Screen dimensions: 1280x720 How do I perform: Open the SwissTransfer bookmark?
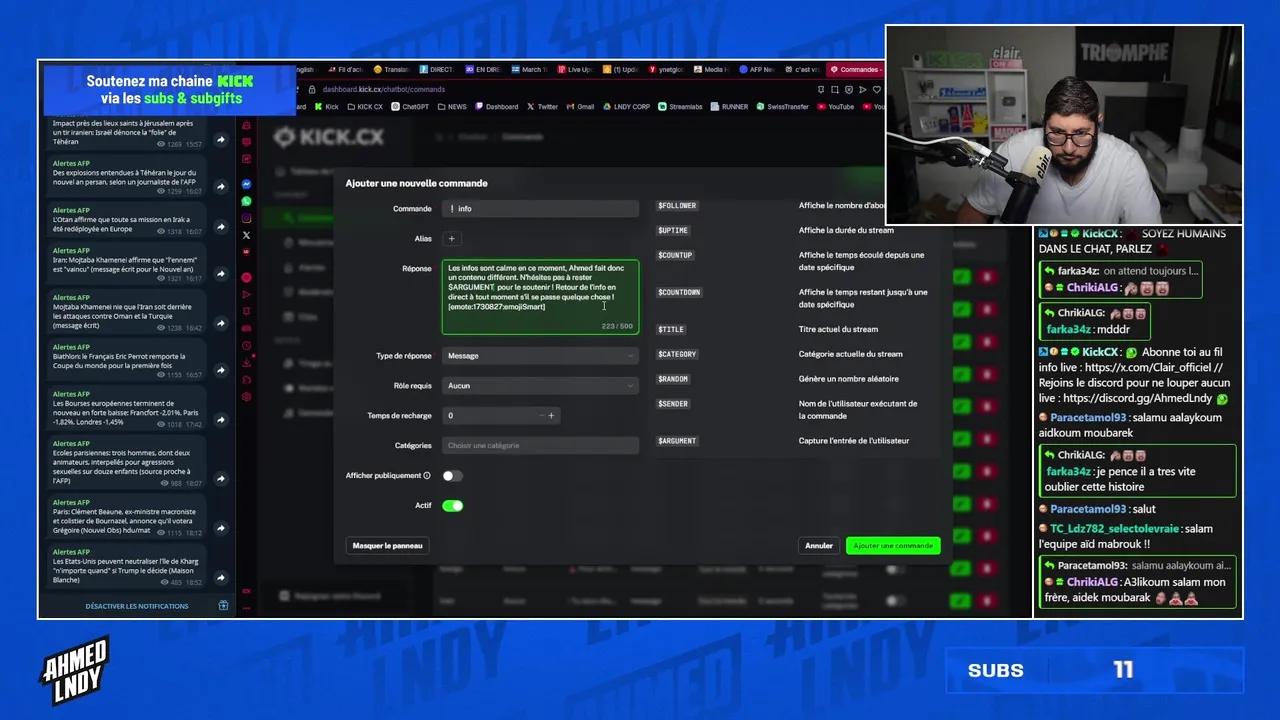(x=783, y=106)
